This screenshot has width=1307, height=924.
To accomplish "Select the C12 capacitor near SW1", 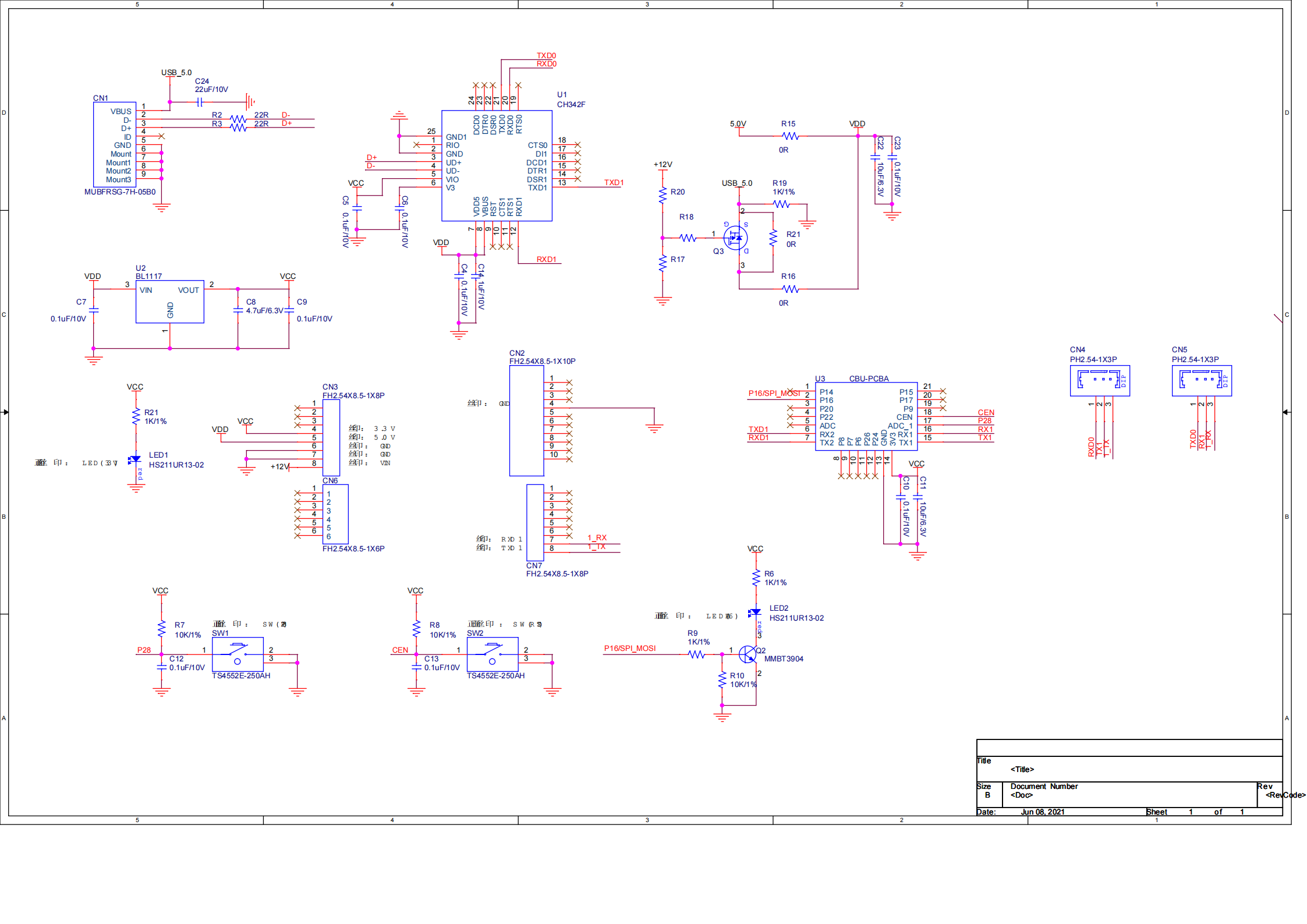I will coord(161,667).
